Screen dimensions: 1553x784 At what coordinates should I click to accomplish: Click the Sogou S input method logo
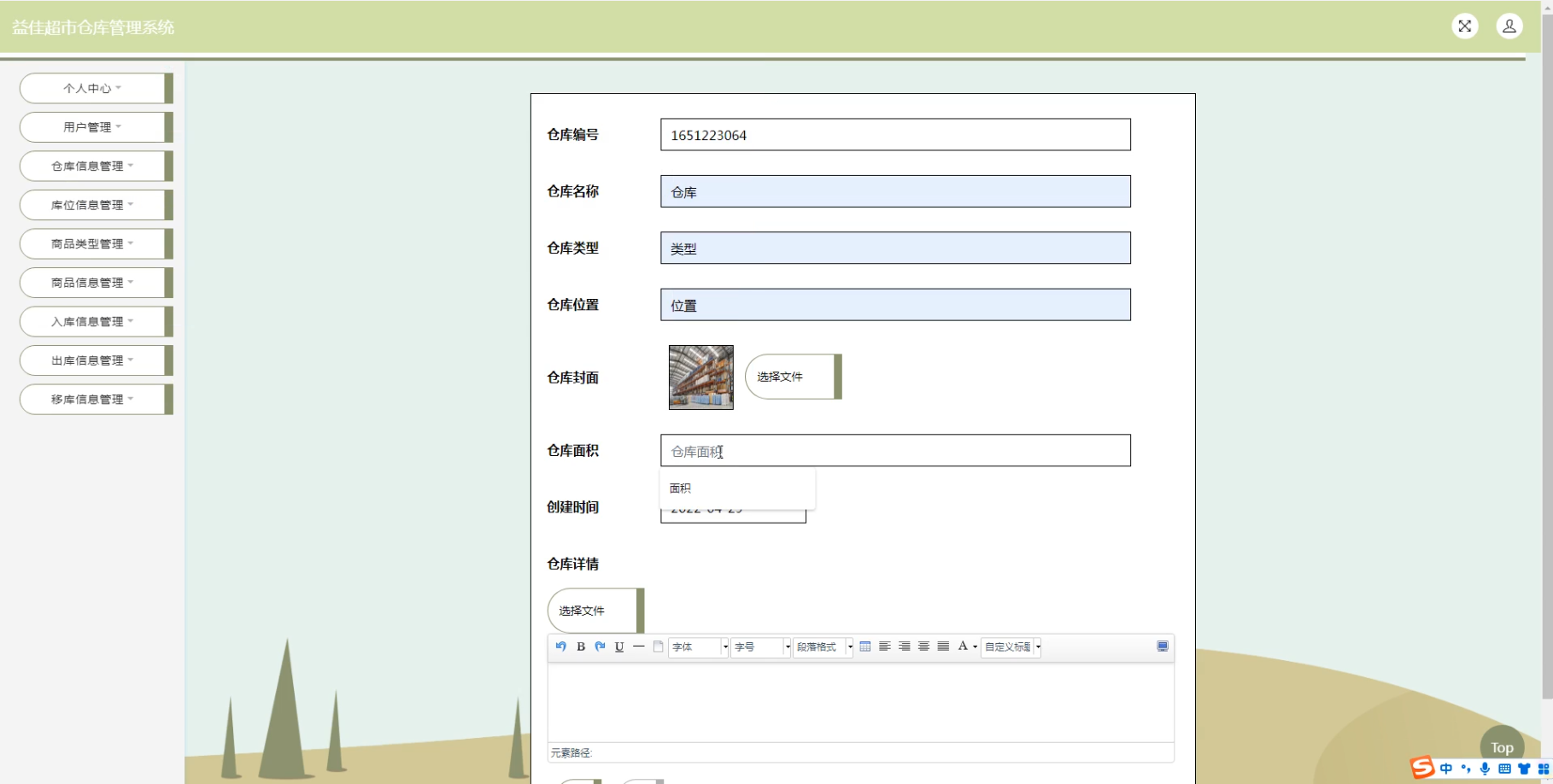tap(1422, 768)
